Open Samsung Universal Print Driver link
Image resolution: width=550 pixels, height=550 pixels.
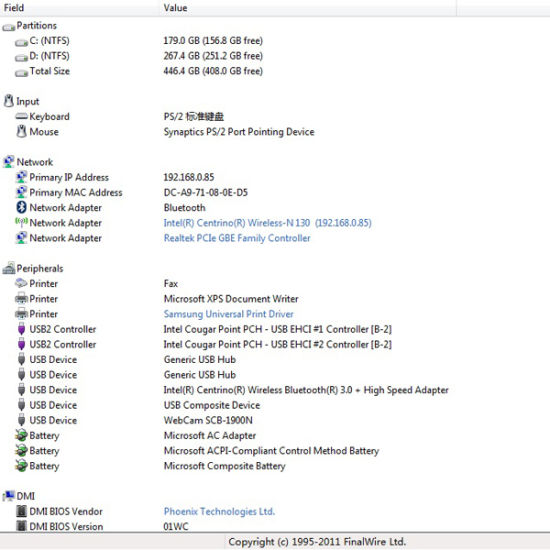[228, 314]
